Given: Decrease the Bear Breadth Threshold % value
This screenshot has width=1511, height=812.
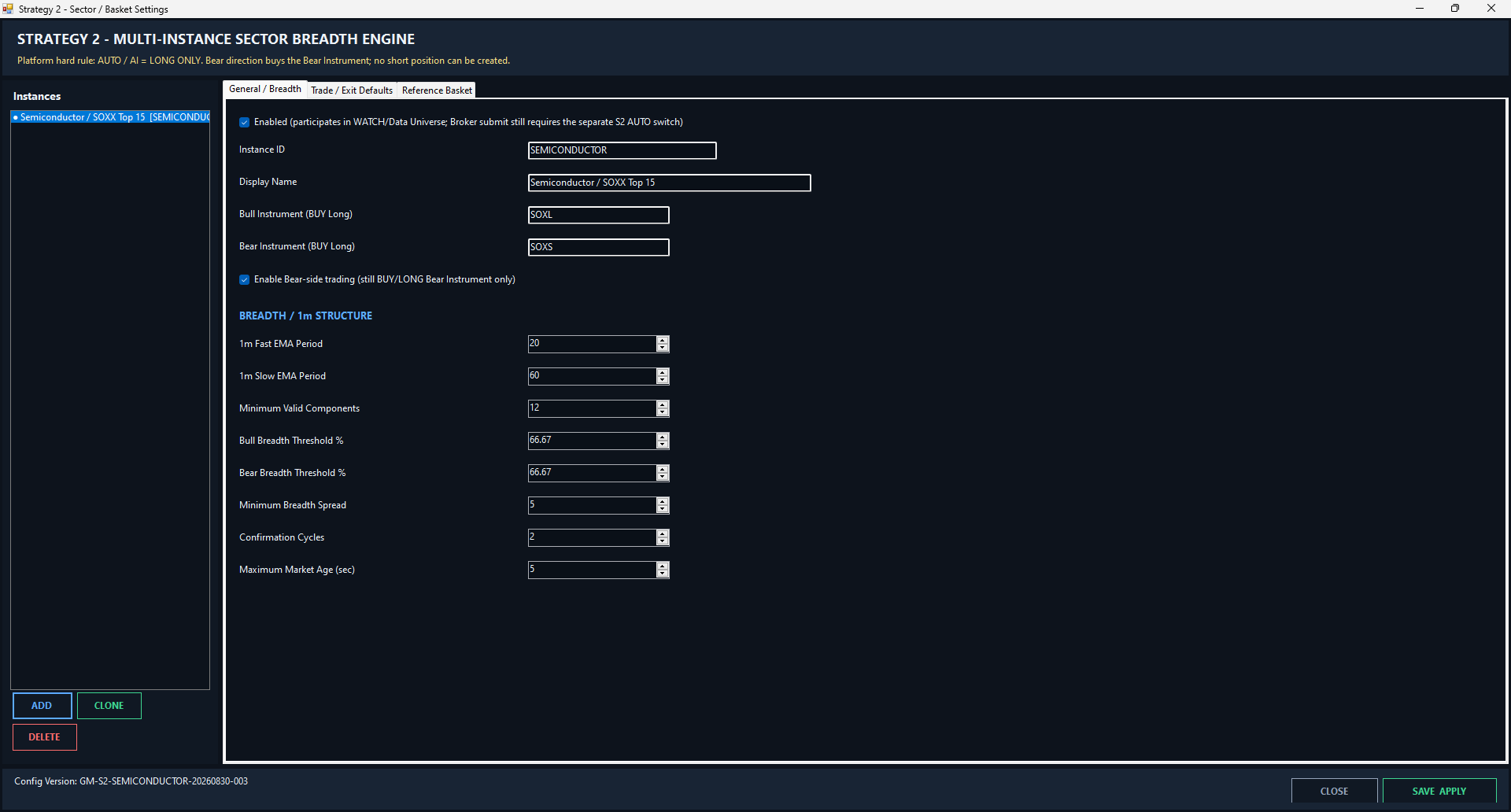Looking at the screenshot, I should 663,477.
